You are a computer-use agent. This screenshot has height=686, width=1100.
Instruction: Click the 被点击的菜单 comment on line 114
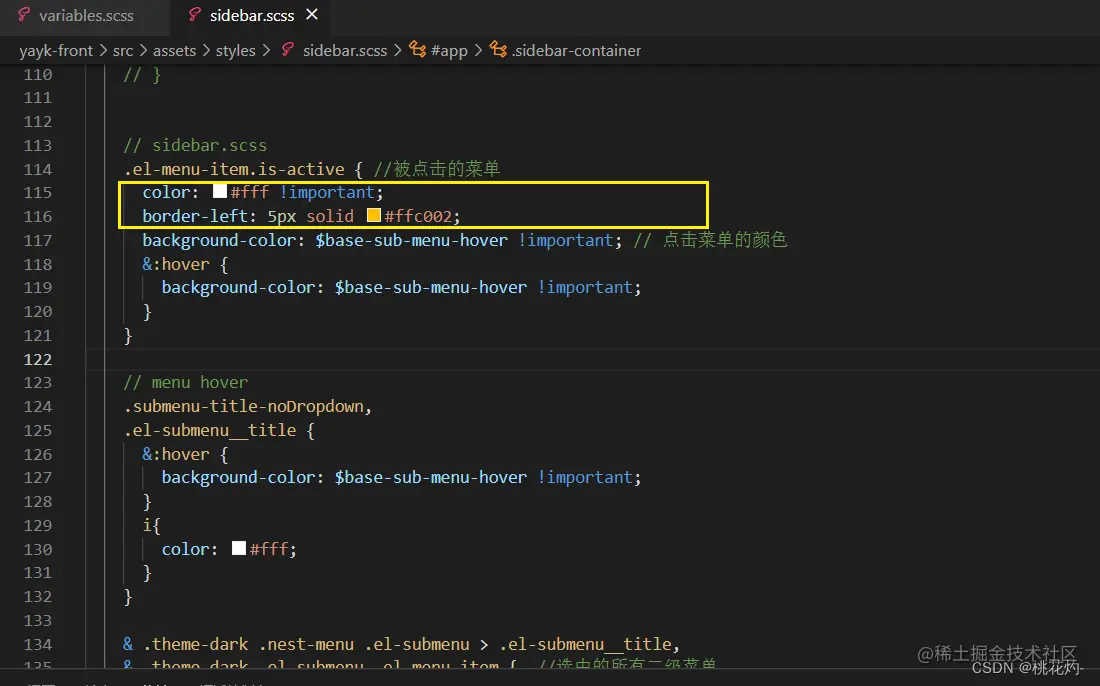coord(446,169)
